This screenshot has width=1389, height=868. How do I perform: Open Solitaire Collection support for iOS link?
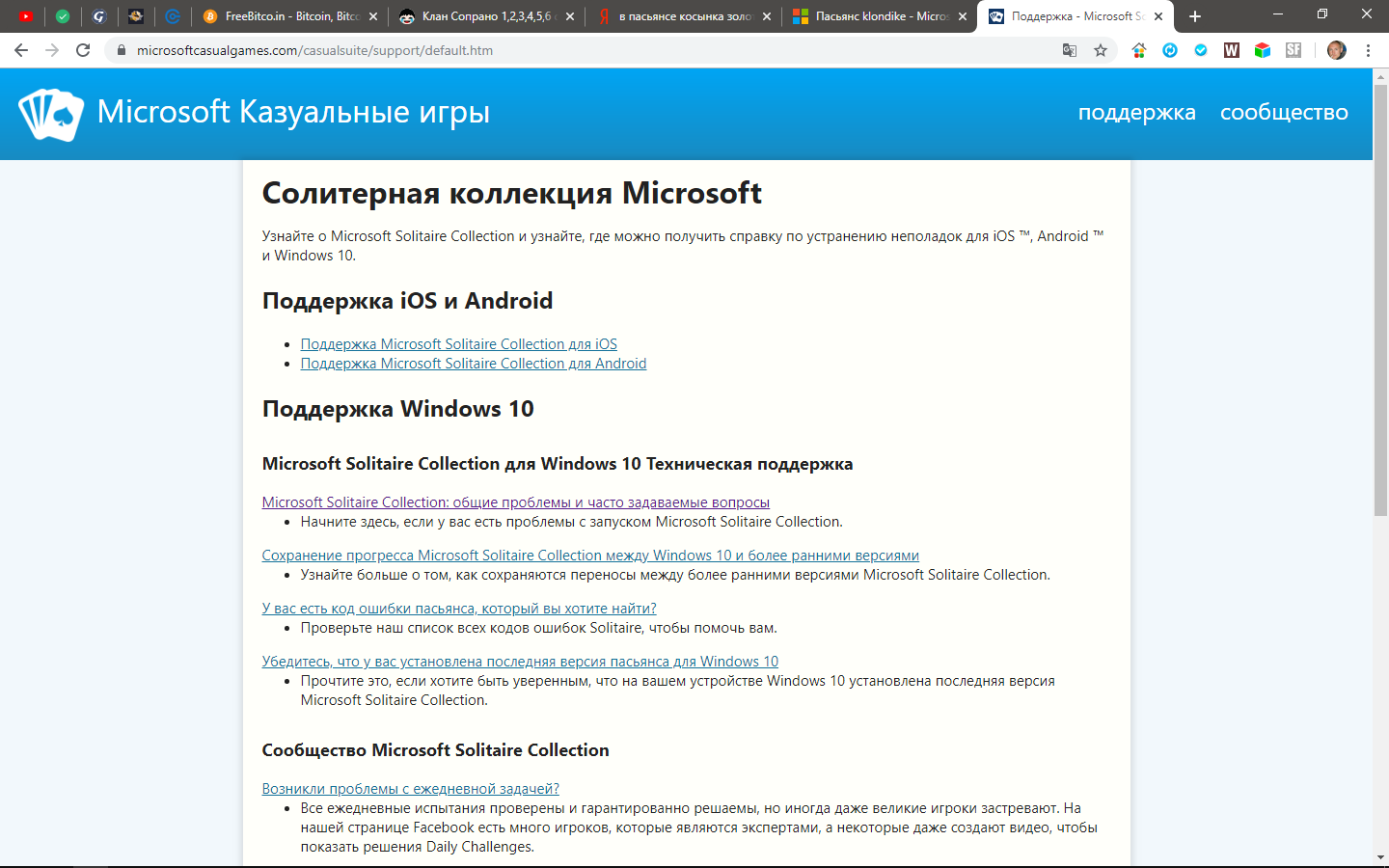click(x=459, y=344)
